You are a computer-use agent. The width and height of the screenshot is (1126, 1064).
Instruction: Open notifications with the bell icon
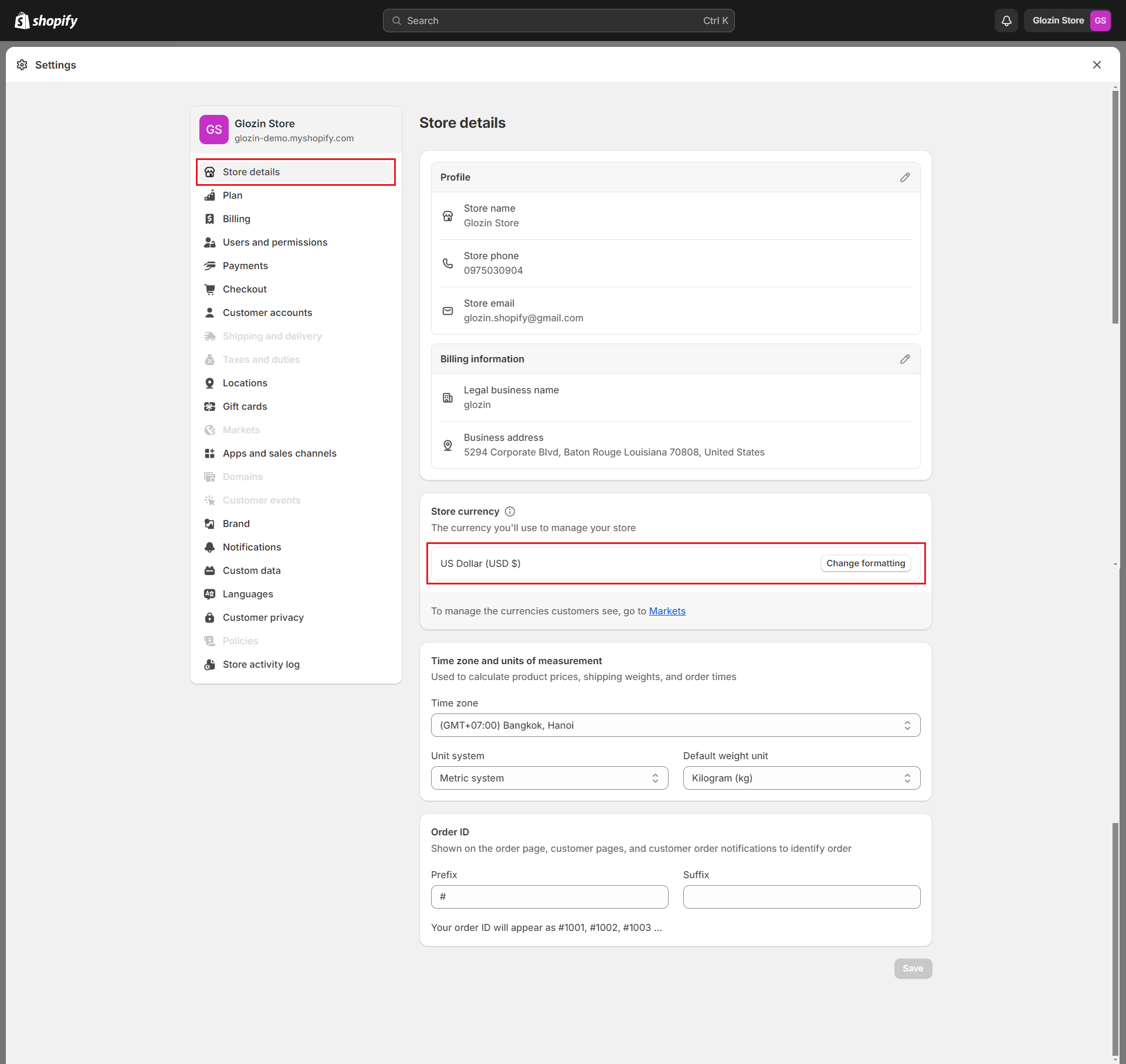pos(1006,21)
